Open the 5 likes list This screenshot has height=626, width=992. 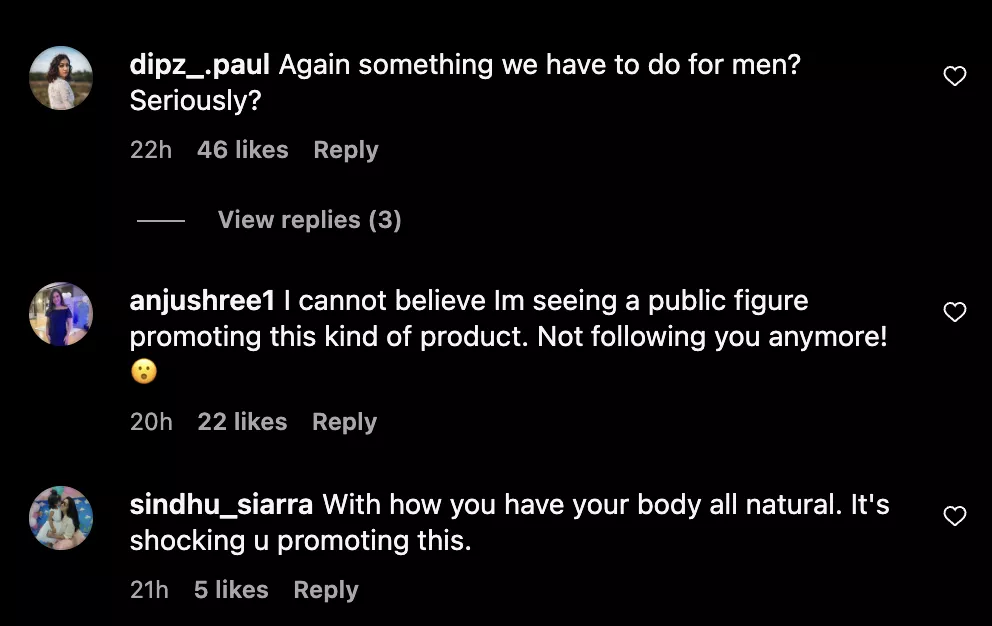pyautogui.click(x=231, y=590)
